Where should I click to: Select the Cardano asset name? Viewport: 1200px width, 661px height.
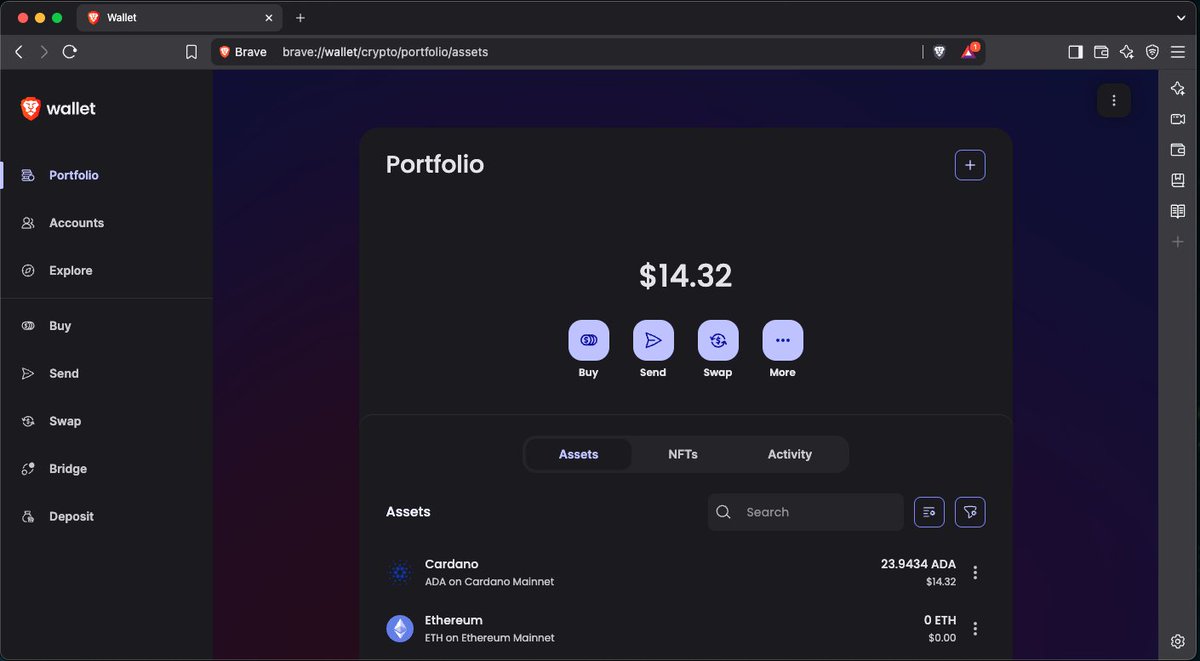coord(452,564)
